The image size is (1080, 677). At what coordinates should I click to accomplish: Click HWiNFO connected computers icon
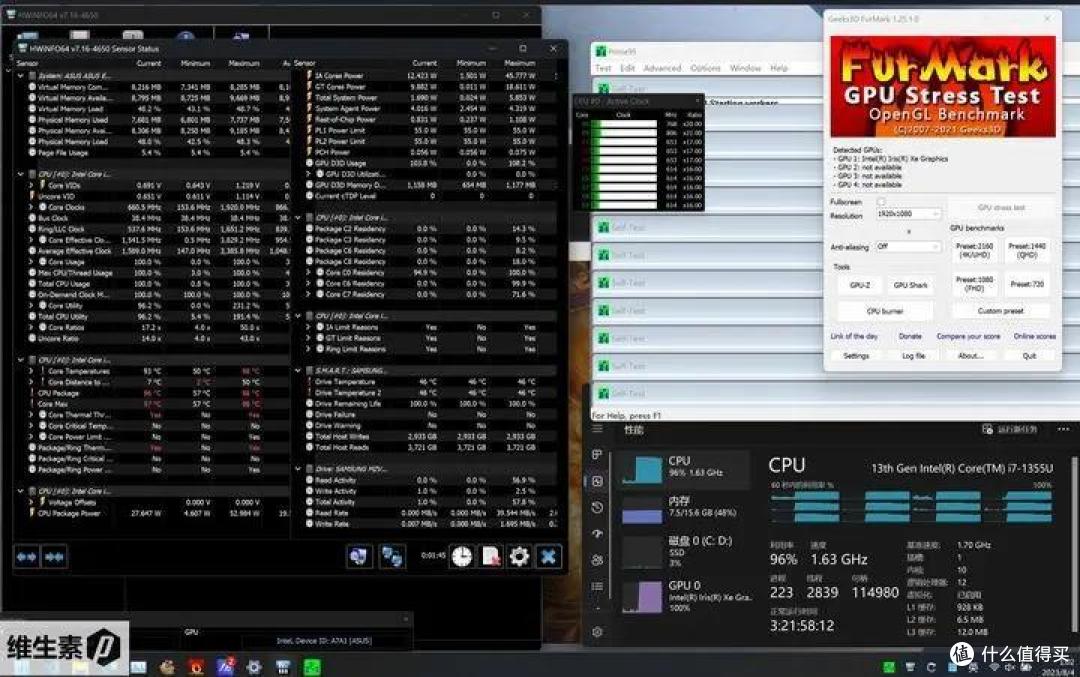point(392,556)
